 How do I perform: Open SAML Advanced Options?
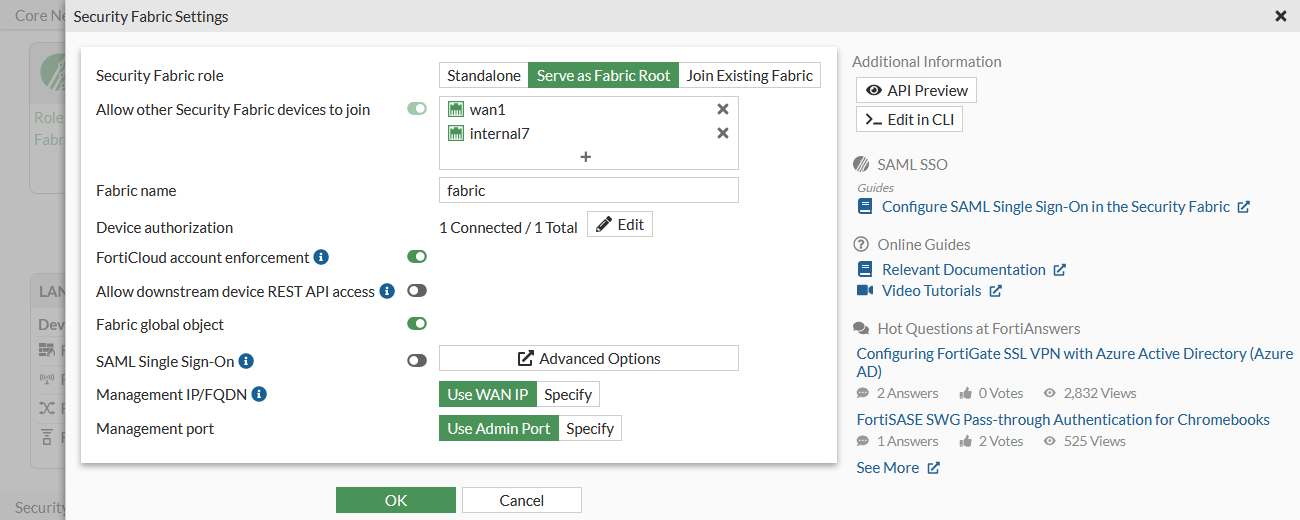point(589,359)
